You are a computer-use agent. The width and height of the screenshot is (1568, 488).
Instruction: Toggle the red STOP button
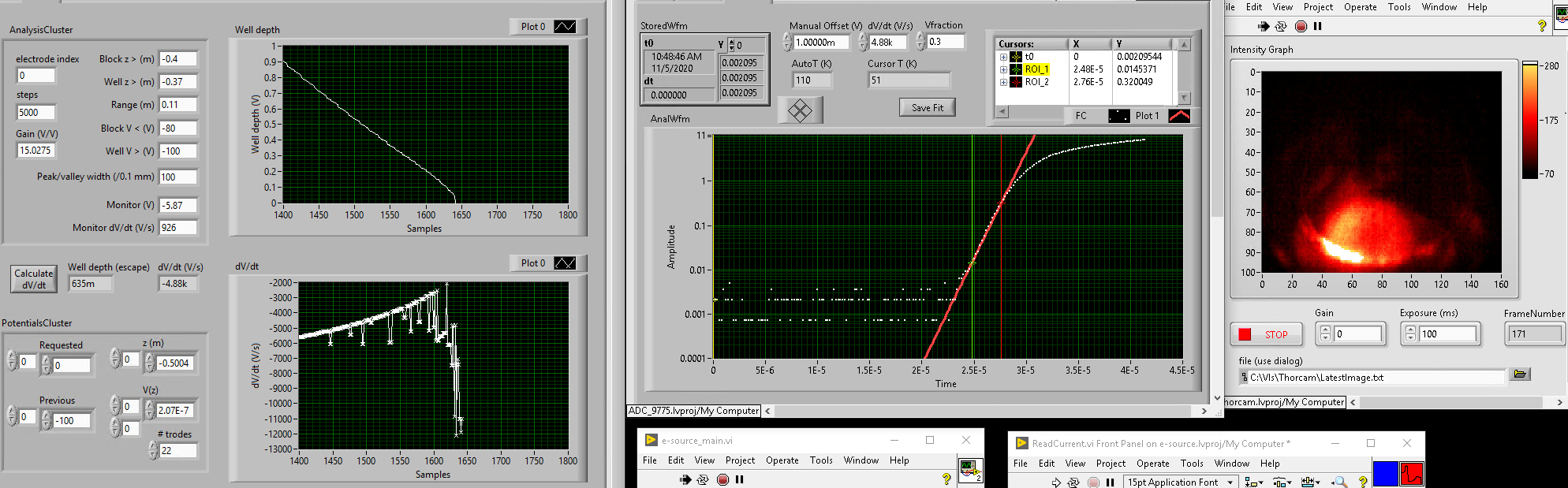point(1264,334)
